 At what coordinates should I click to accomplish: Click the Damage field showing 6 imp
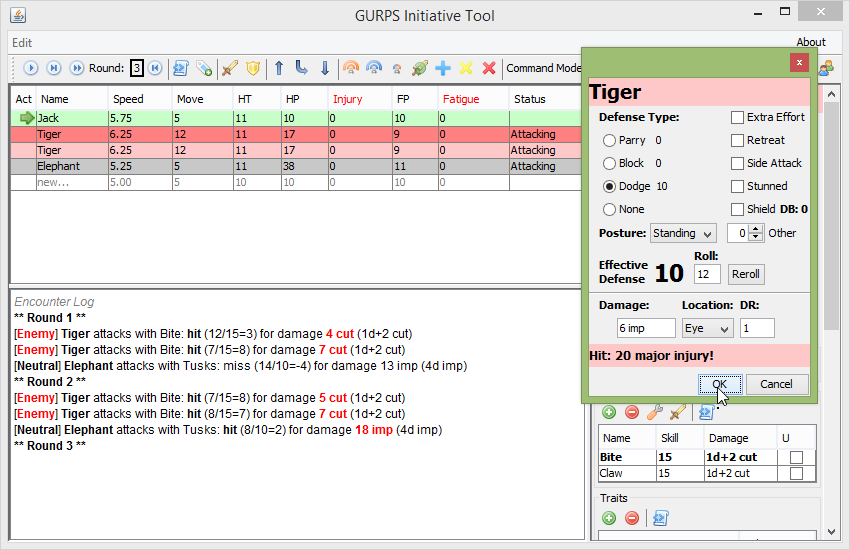pos(646,328)
